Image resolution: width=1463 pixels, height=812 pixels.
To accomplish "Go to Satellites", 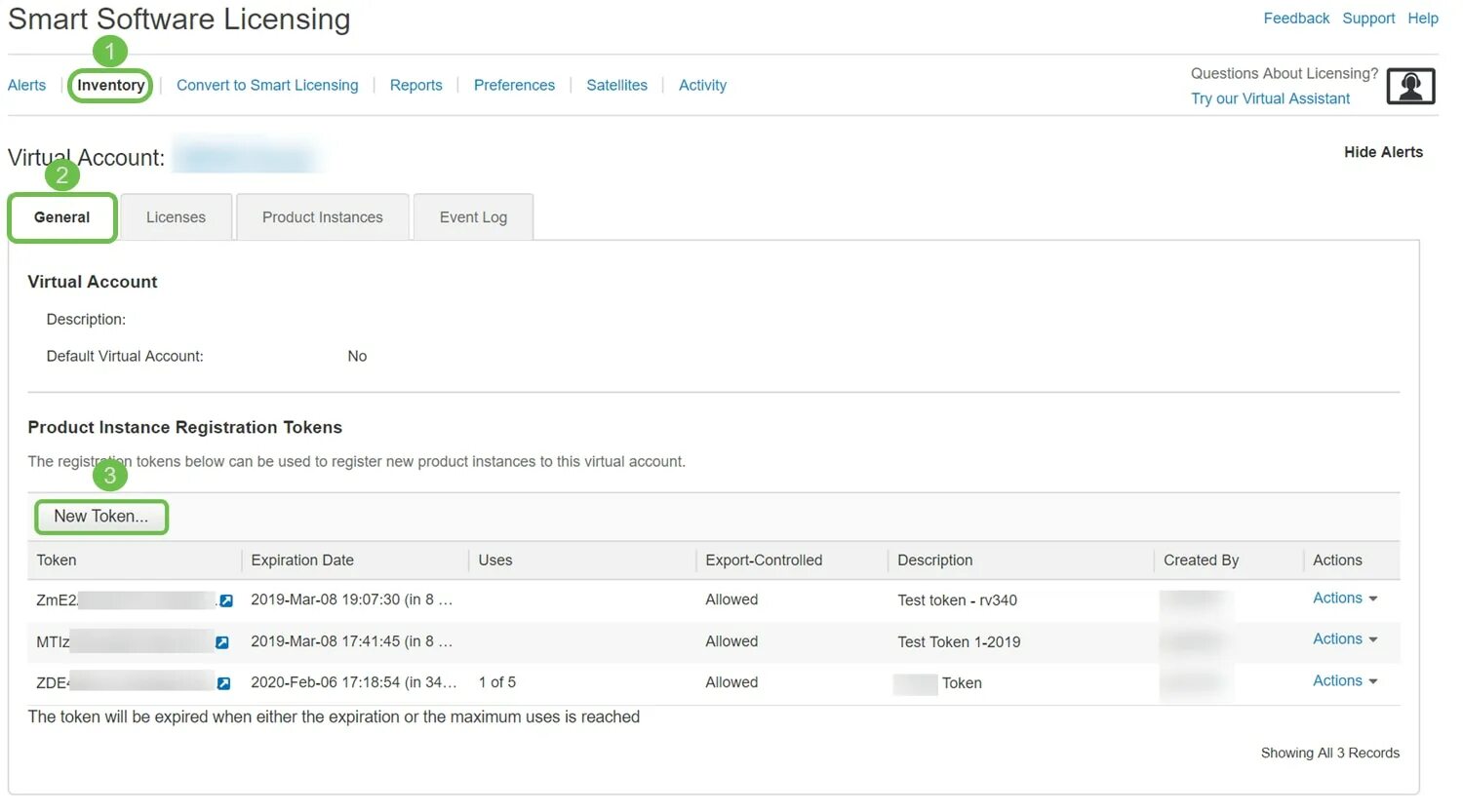I will coord(616,86).
